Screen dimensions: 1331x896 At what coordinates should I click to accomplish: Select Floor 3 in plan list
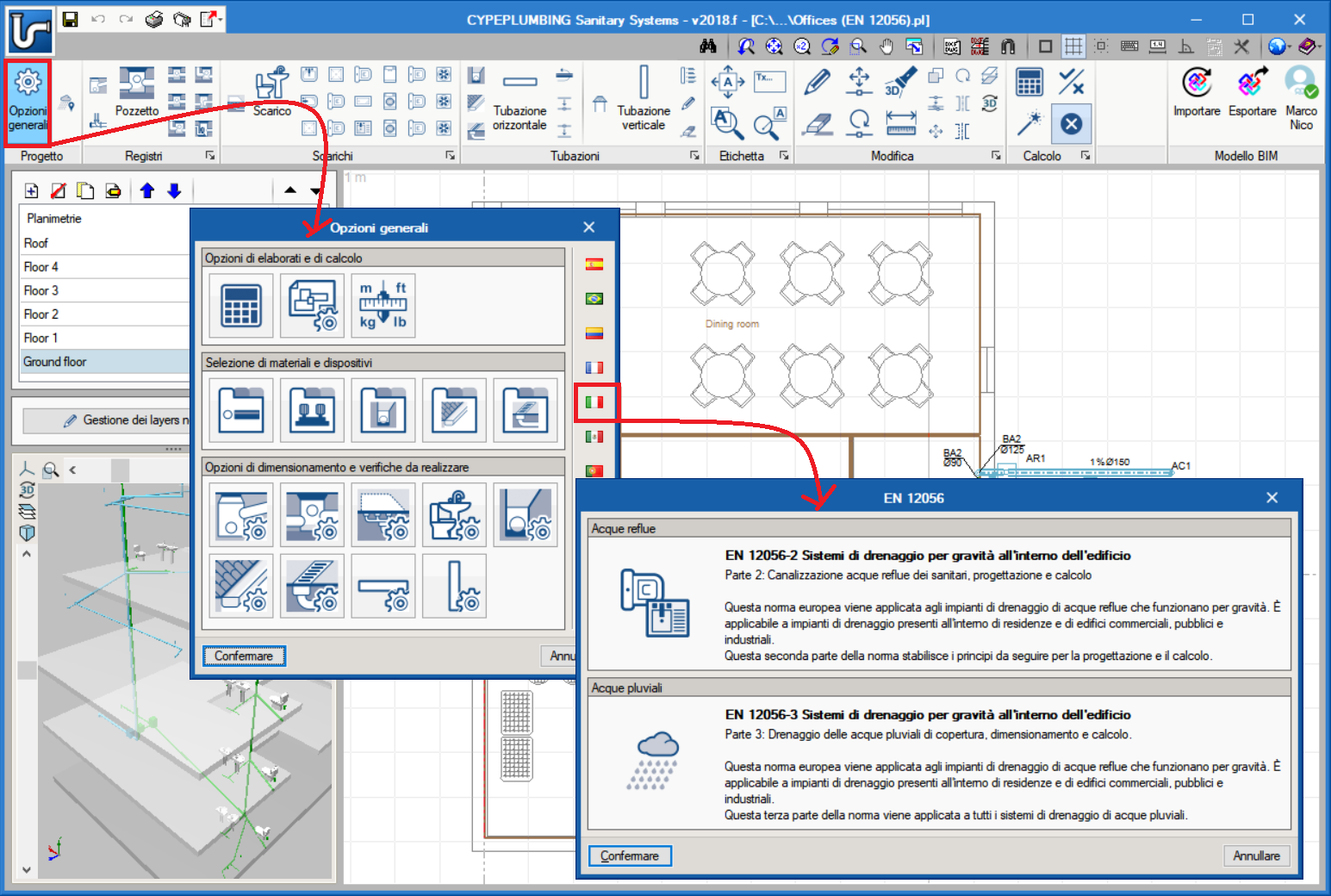105,290
